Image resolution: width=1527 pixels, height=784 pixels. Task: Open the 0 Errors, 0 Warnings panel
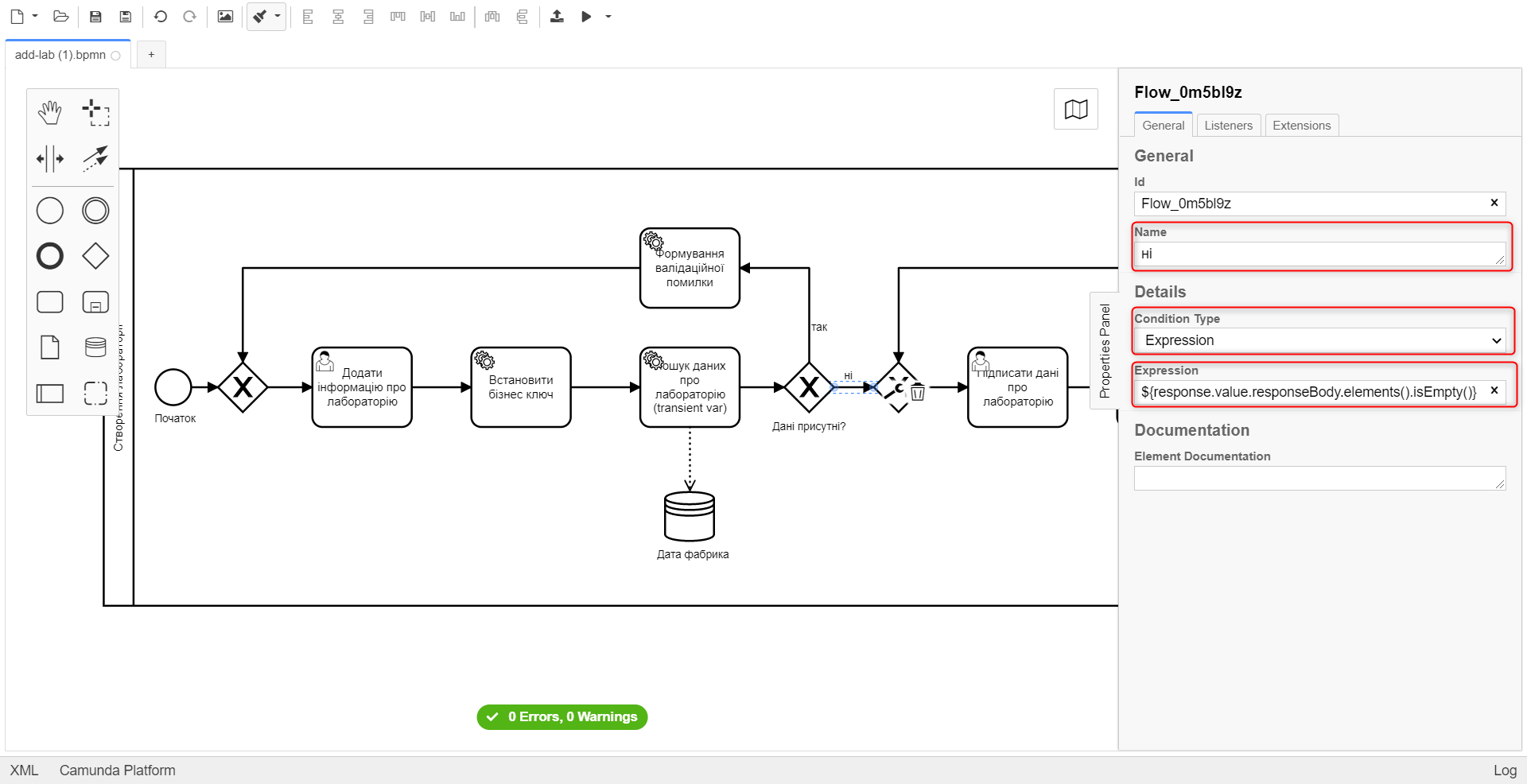[562, 717]
